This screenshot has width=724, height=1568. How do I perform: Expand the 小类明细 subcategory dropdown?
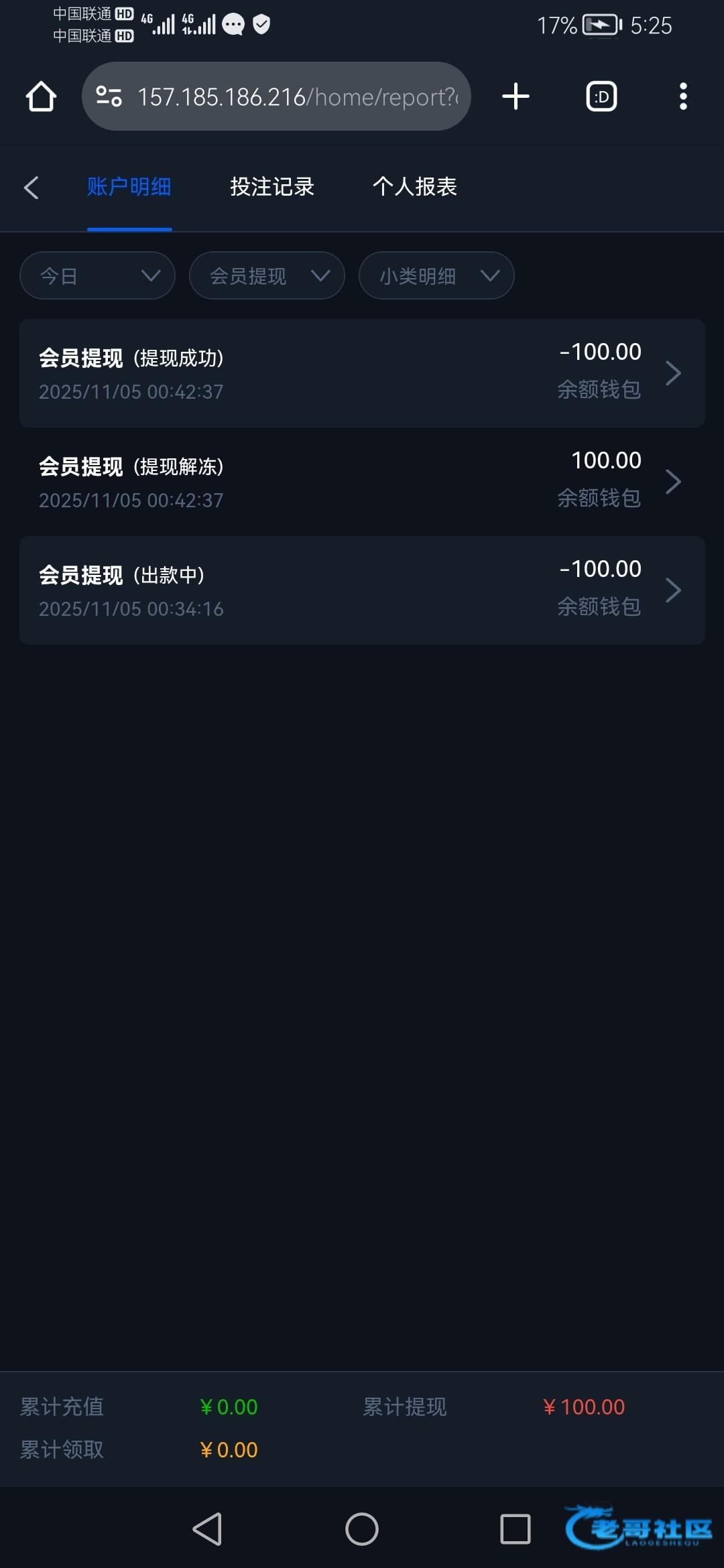(436, 275)
